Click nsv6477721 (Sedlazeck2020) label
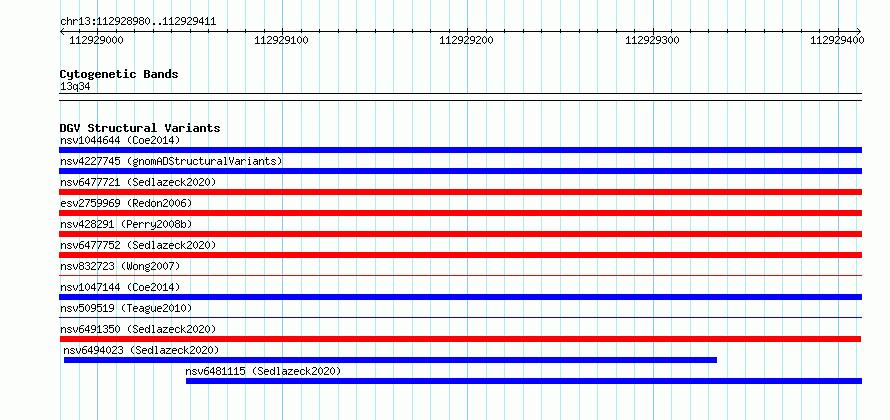The height and width of the screenshot is (420, 890). pyautogui.click(x=138, y=182)
